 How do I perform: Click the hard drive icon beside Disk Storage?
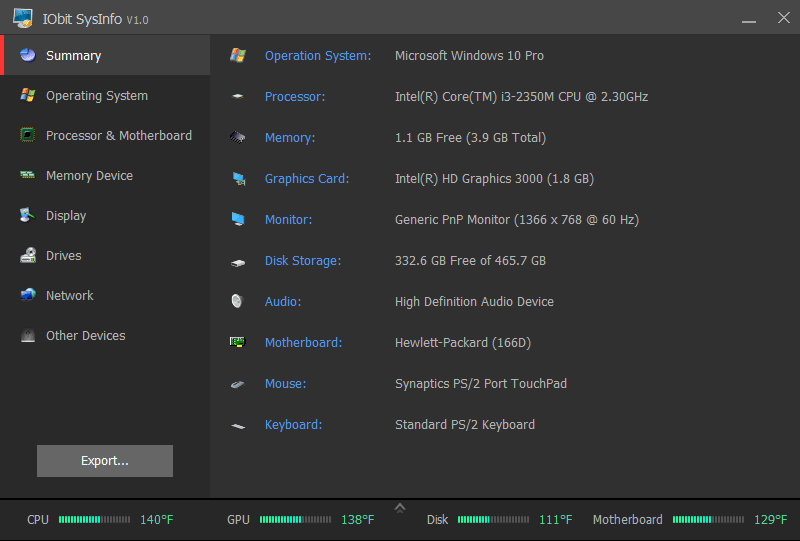(x=238, y=263)
